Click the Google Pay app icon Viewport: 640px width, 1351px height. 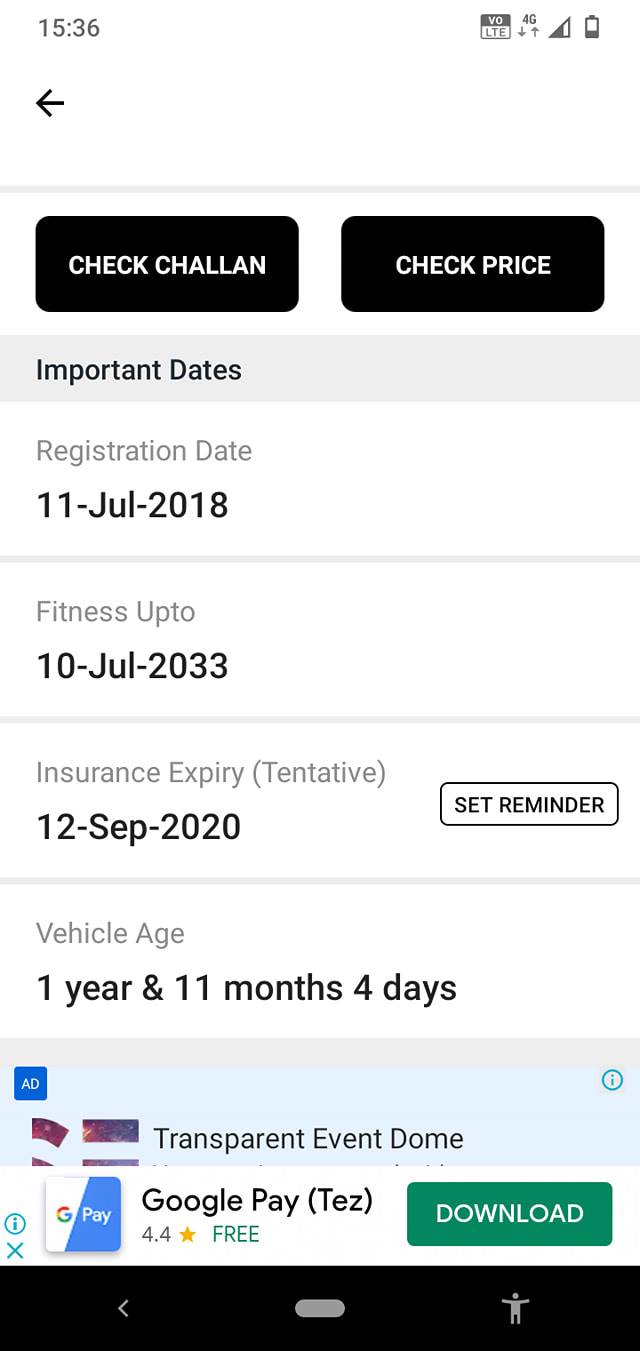point(83,1214)
